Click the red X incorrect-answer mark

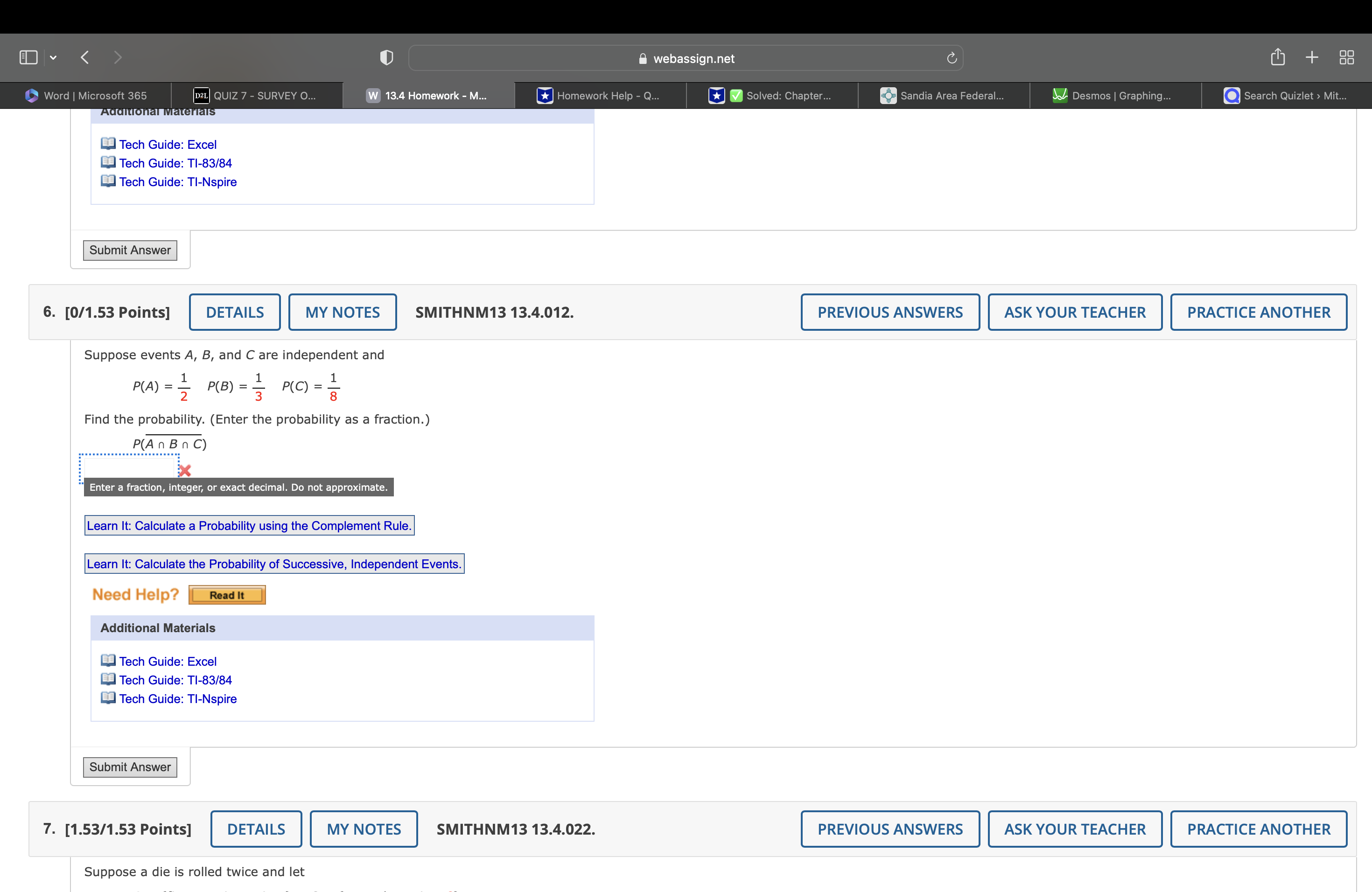(x=184, y=471)
